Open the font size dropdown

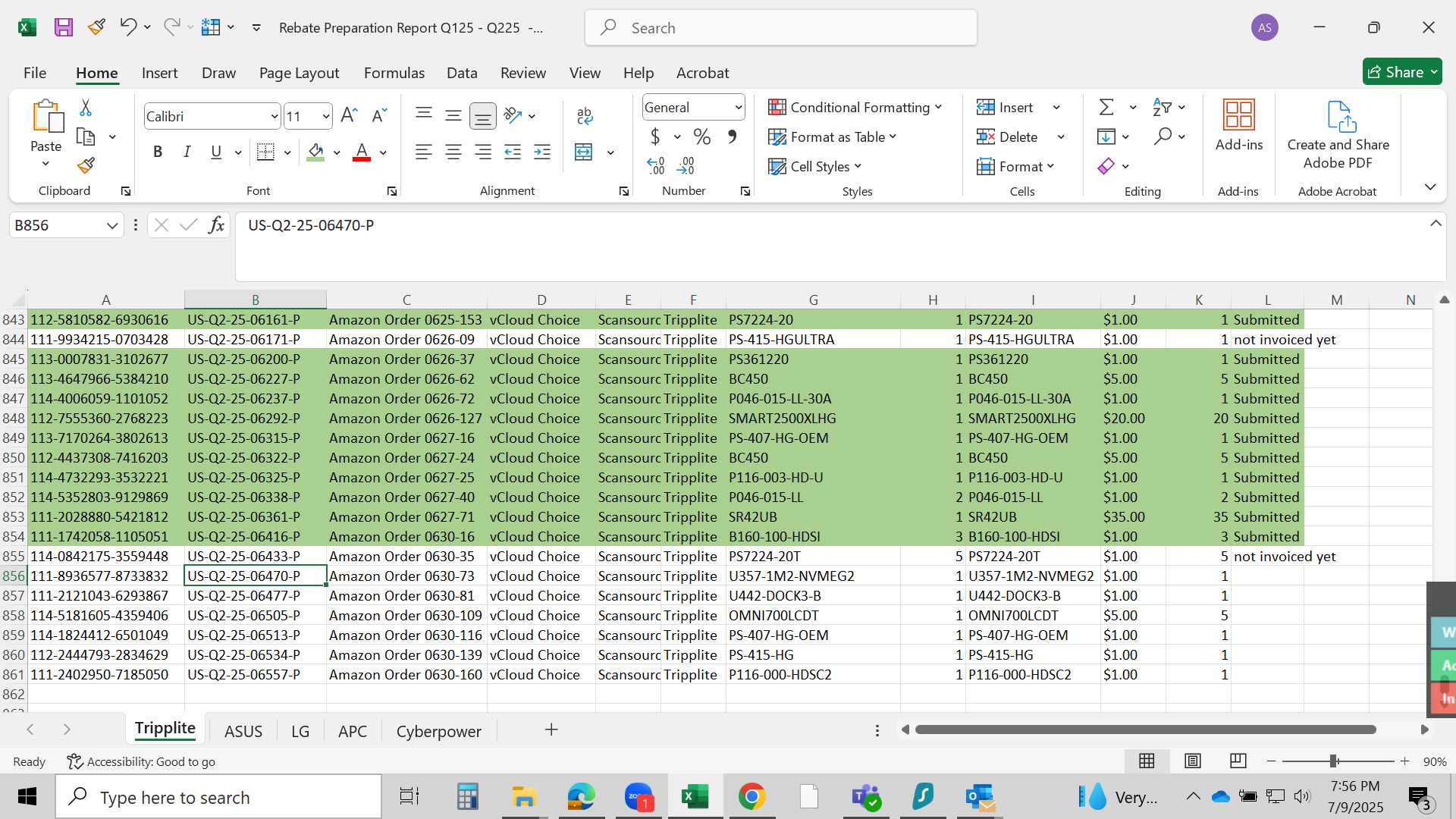pos(326,117)
